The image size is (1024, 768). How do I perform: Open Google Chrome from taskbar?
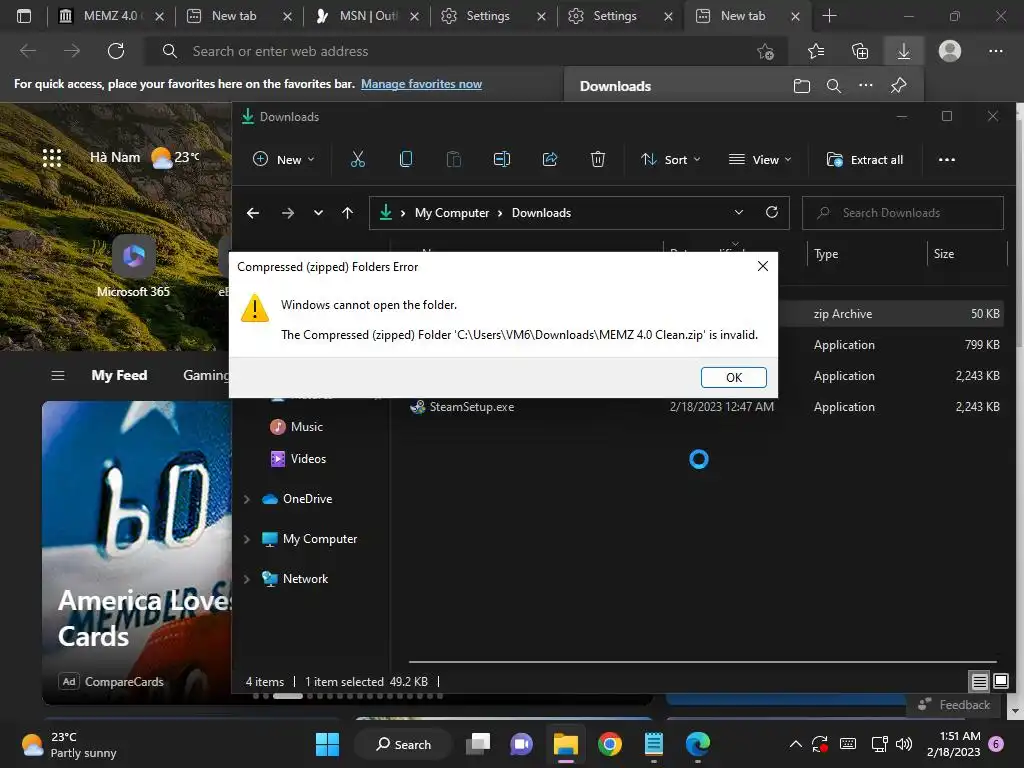609,744
